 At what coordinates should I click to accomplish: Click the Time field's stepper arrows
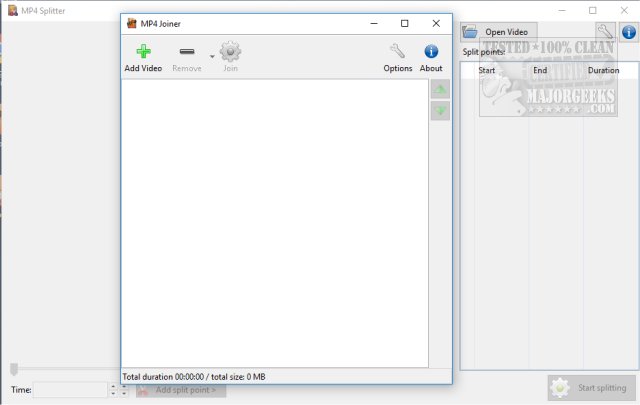click(113, 390)
